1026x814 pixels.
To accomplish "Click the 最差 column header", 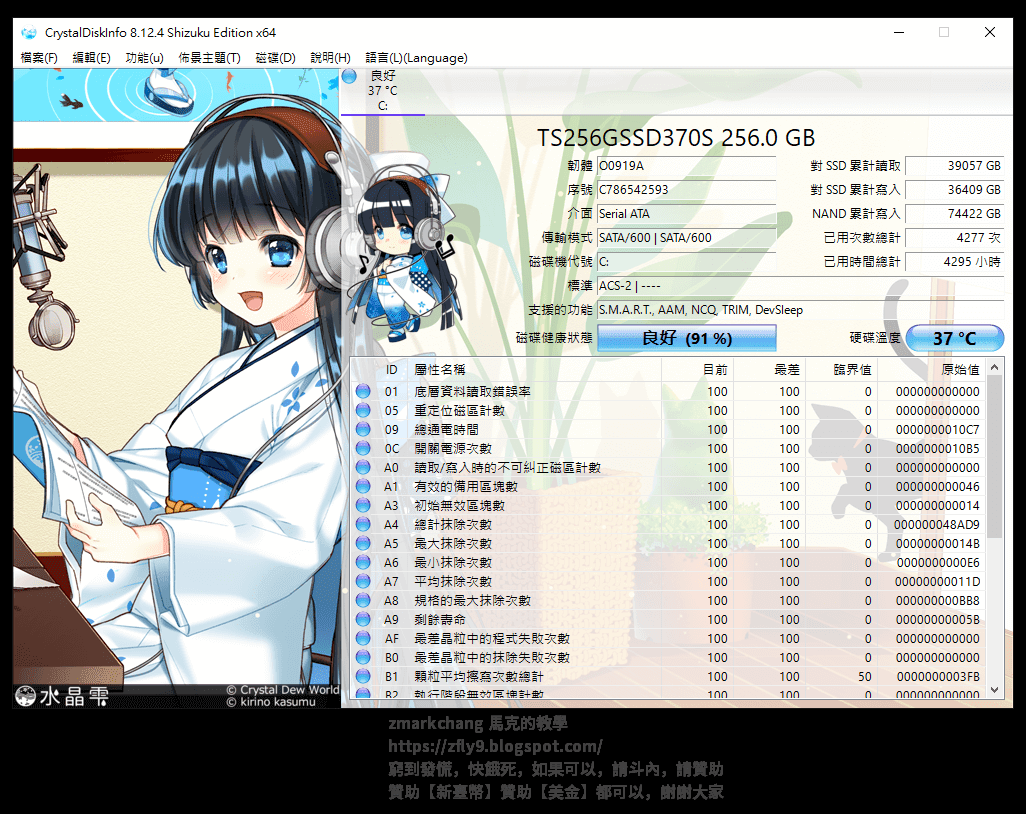I will [770, 370].
